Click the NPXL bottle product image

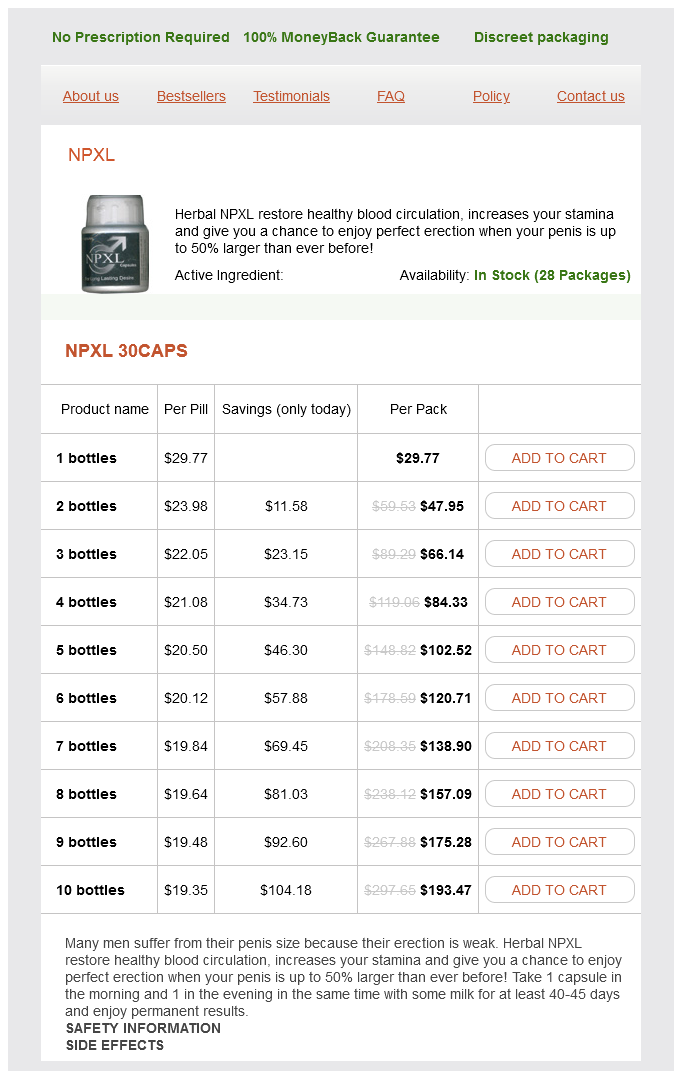pos(114,244)
